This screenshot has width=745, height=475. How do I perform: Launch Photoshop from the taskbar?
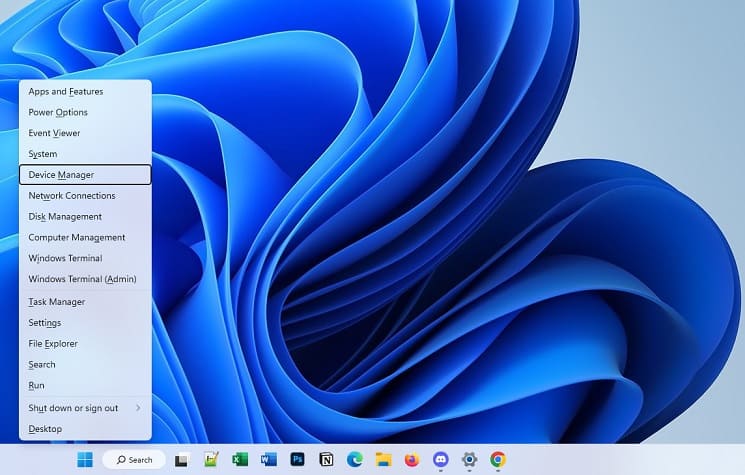point(297,459)
